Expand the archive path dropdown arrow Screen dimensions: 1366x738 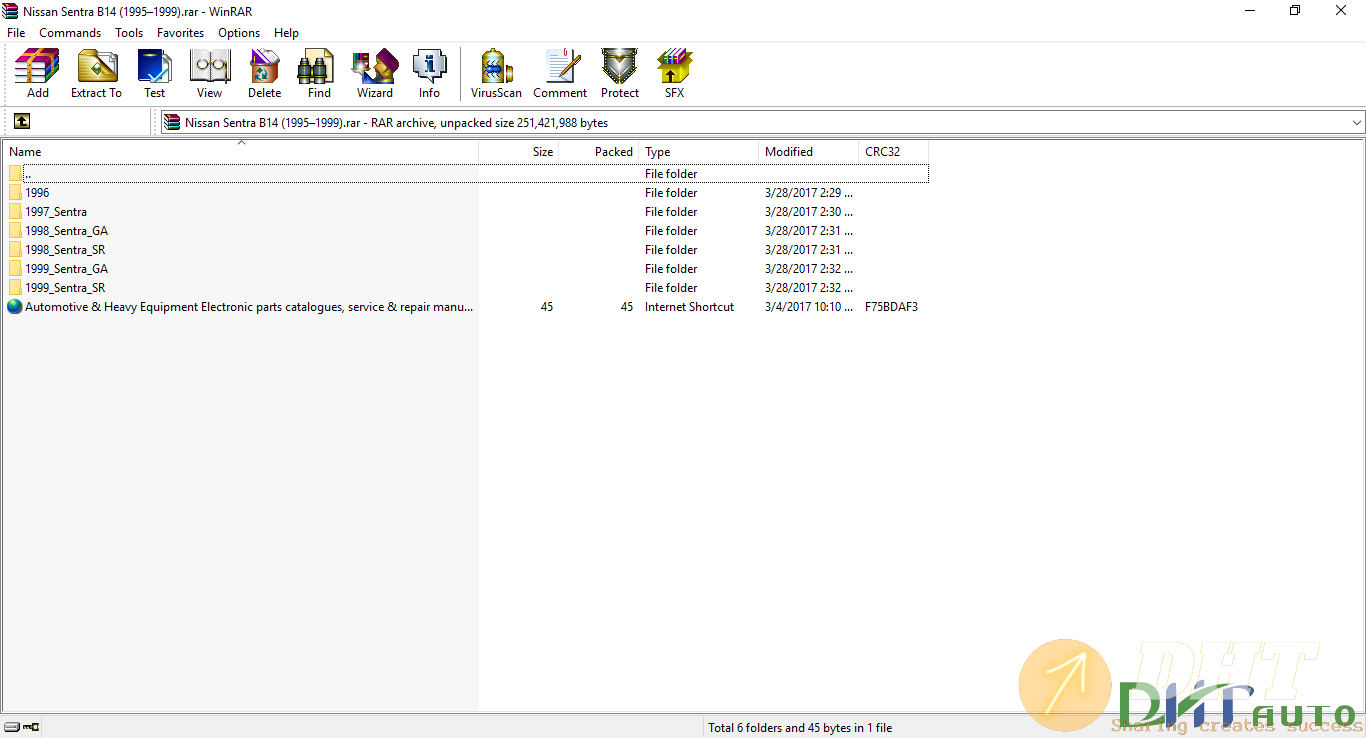click(1356, 123)
